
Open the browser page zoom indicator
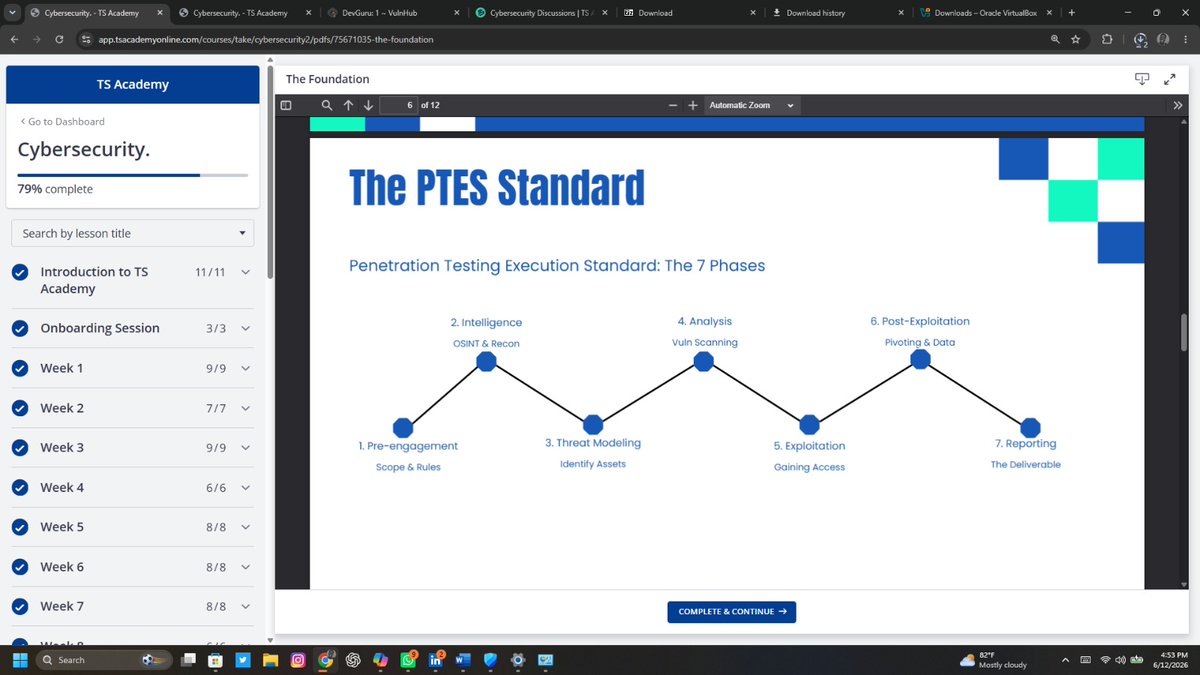(x=1055, y=39)
